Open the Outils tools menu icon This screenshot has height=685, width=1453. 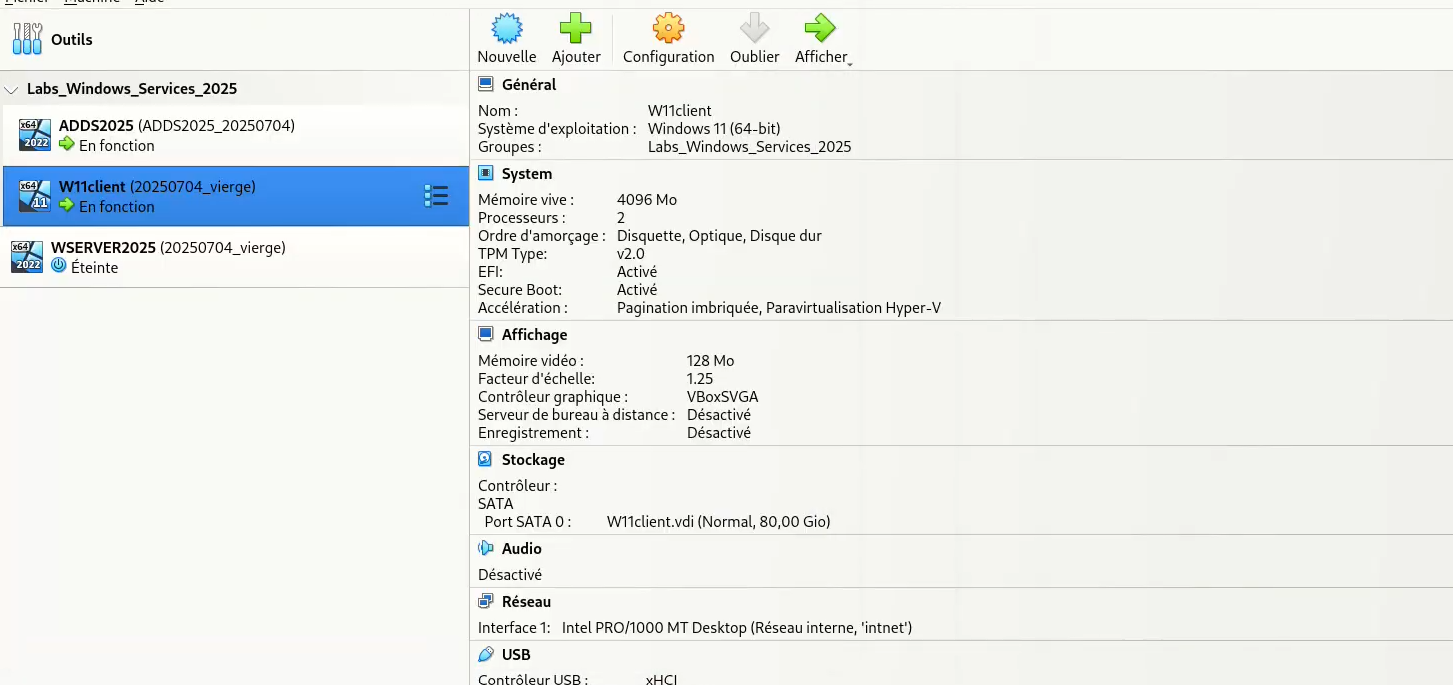[25, 38]
